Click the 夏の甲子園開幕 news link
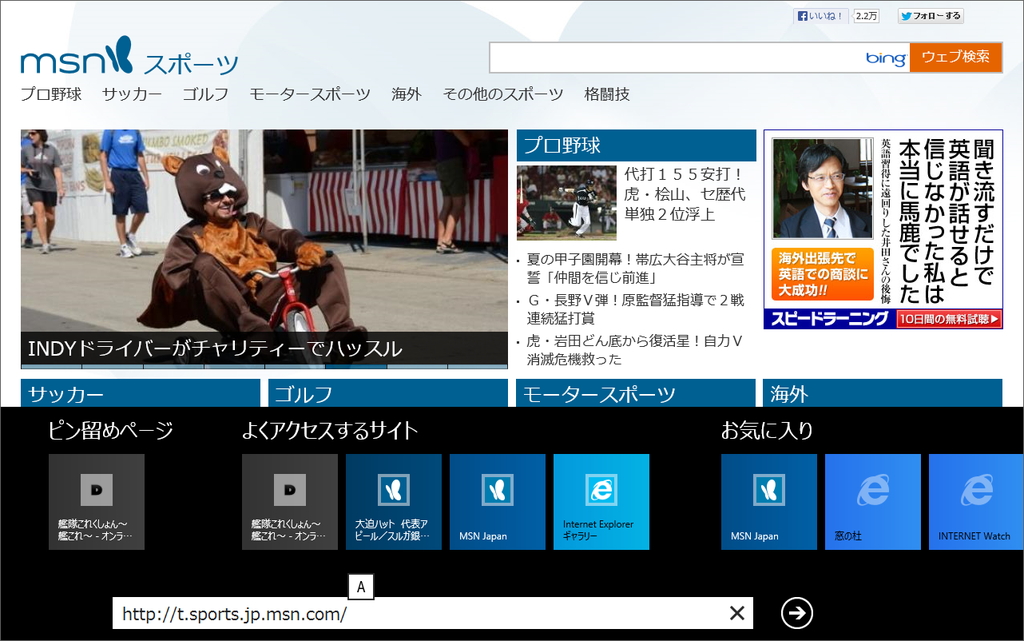1024x641 pixels. [636, 260]
